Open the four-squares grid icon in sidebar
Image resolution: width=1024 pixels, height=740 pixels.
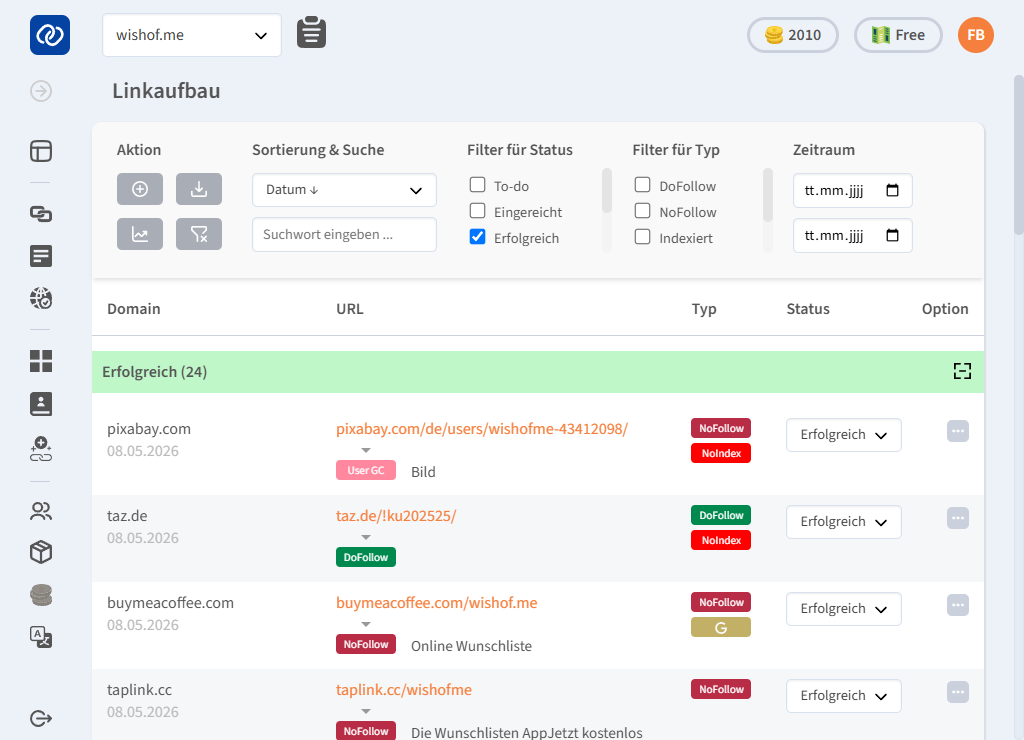[x=41, y=361]
